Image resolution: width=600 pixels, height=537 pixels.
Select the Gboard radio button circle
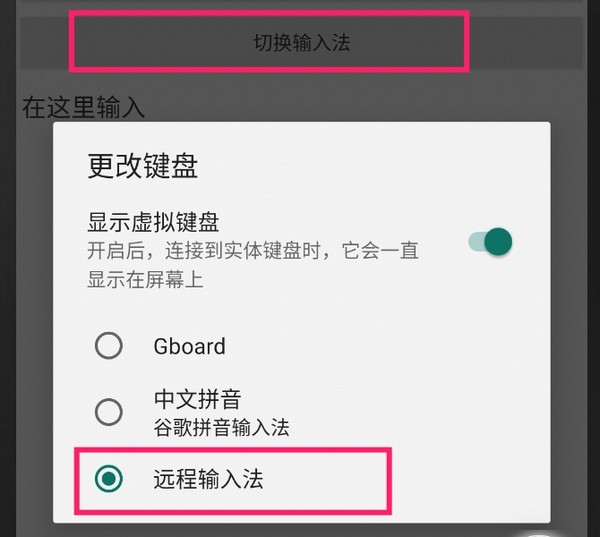[x=108, y=346]
